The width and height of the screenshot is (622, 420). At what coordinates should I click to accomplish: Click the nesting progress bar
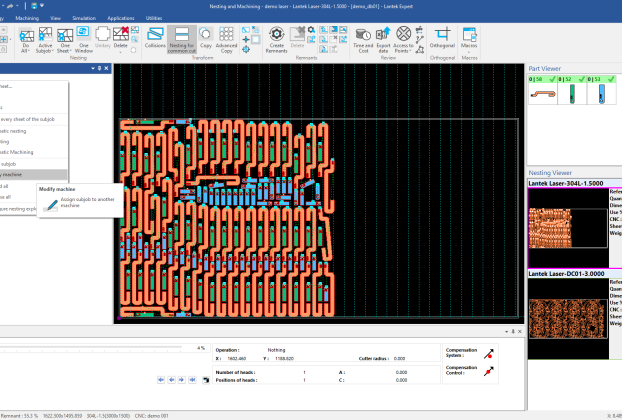[x=100, y=348]
